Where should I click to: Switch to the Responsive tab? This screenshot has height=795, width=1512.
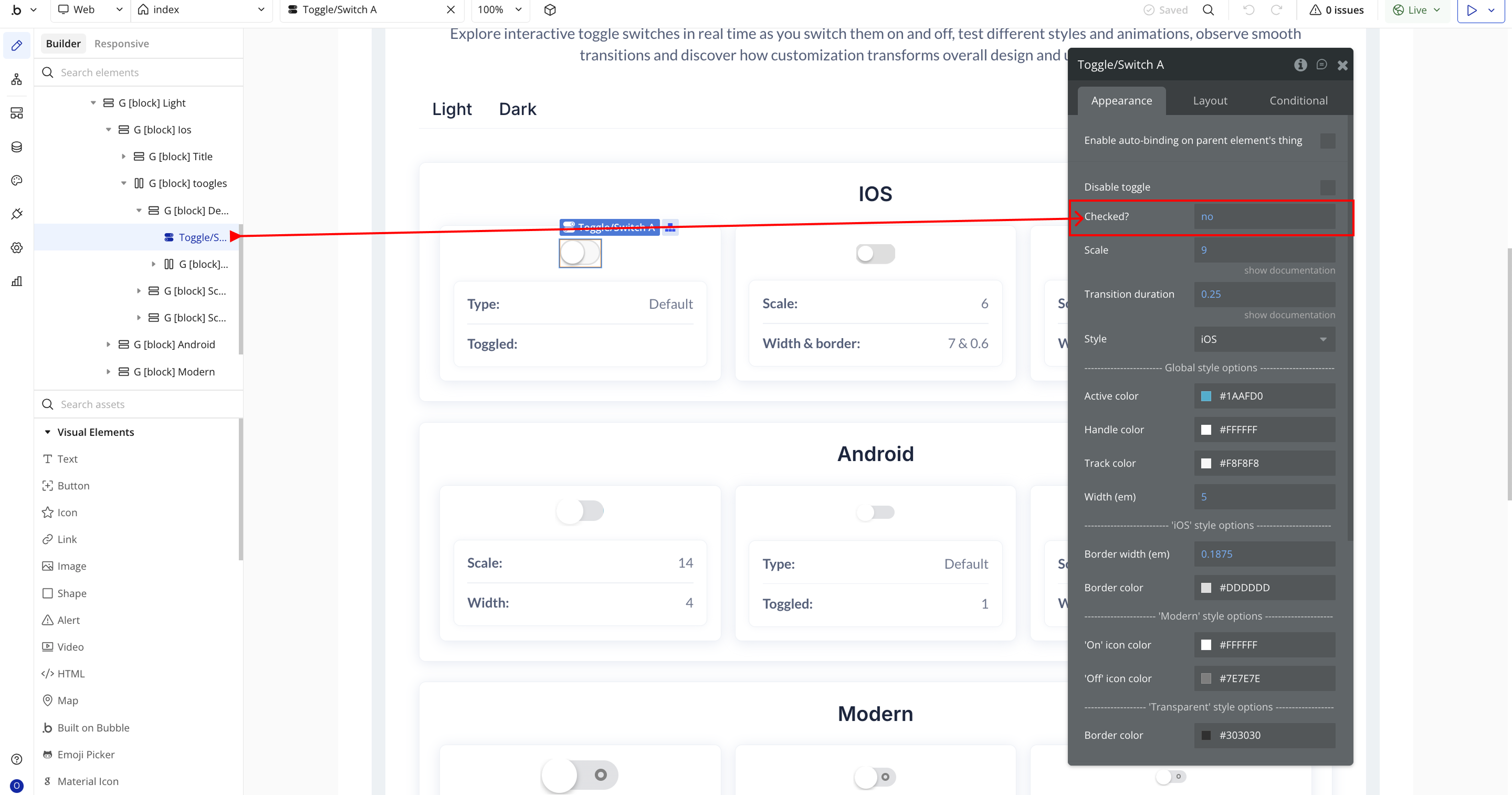pyautogui.click(x=121, y=44)
